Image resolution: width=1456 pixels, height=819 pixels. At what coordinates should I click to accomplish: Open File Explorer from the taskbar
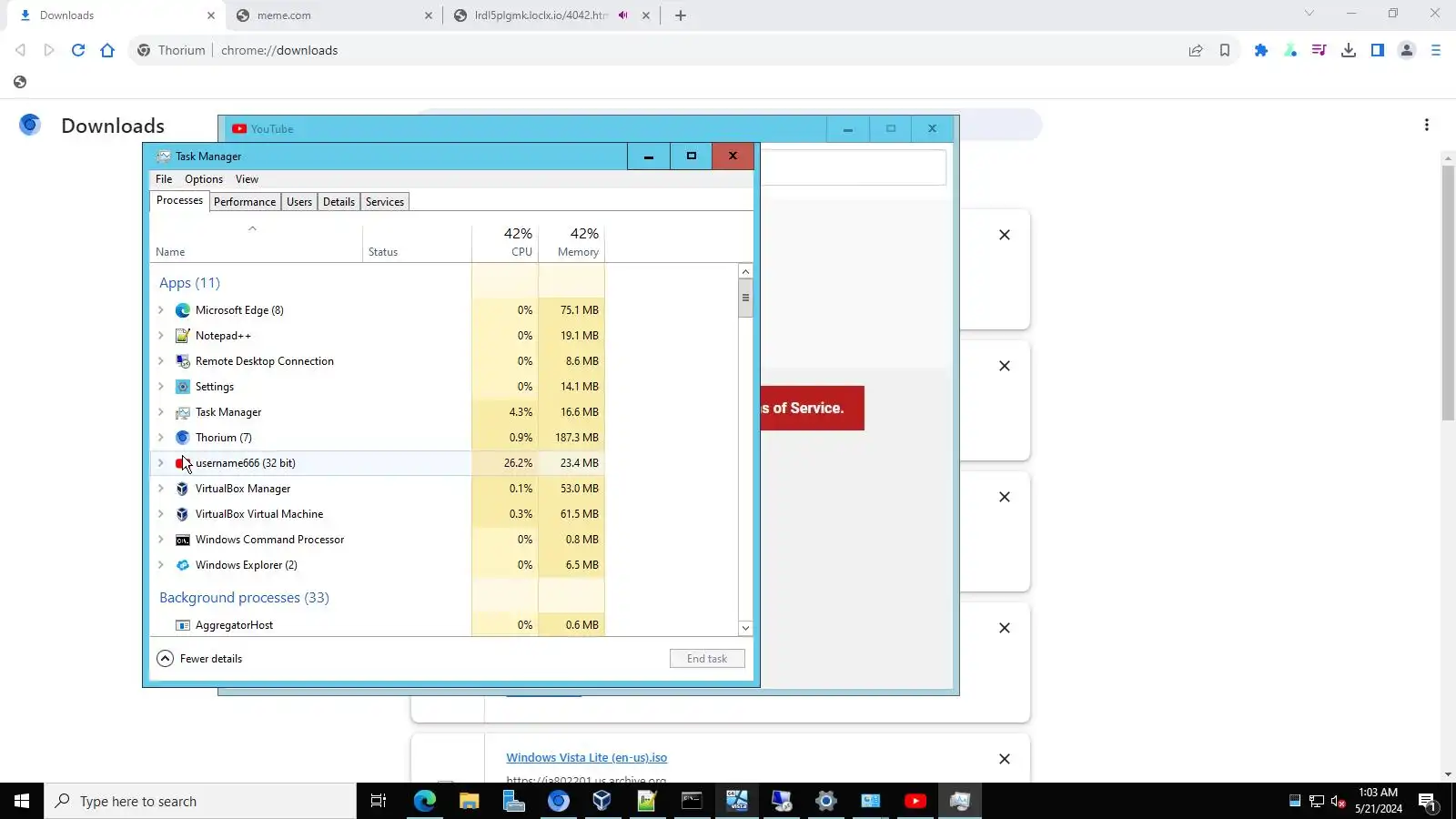click(470, 801)
